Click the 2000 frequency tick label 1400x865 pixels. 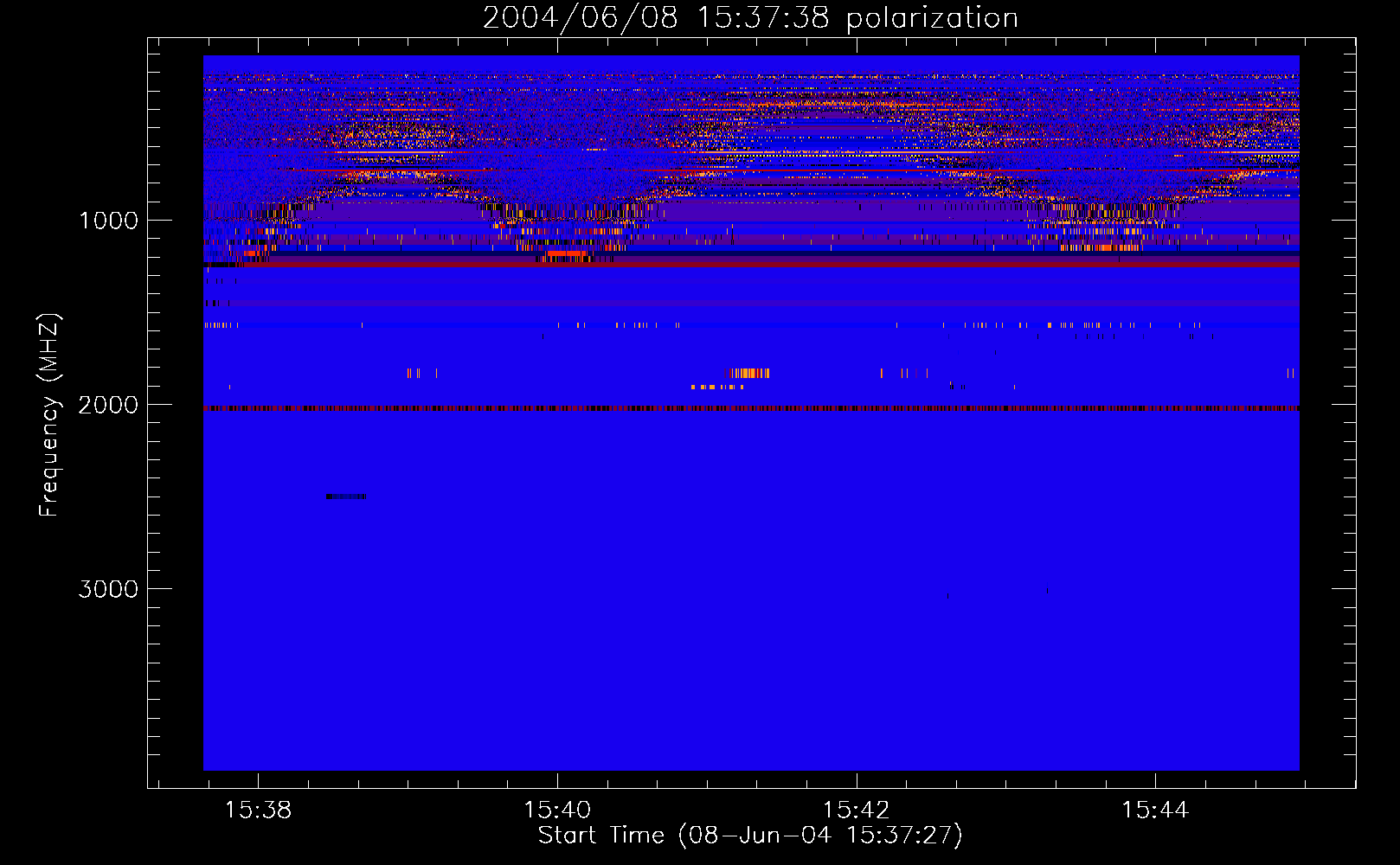coord(108,405)
